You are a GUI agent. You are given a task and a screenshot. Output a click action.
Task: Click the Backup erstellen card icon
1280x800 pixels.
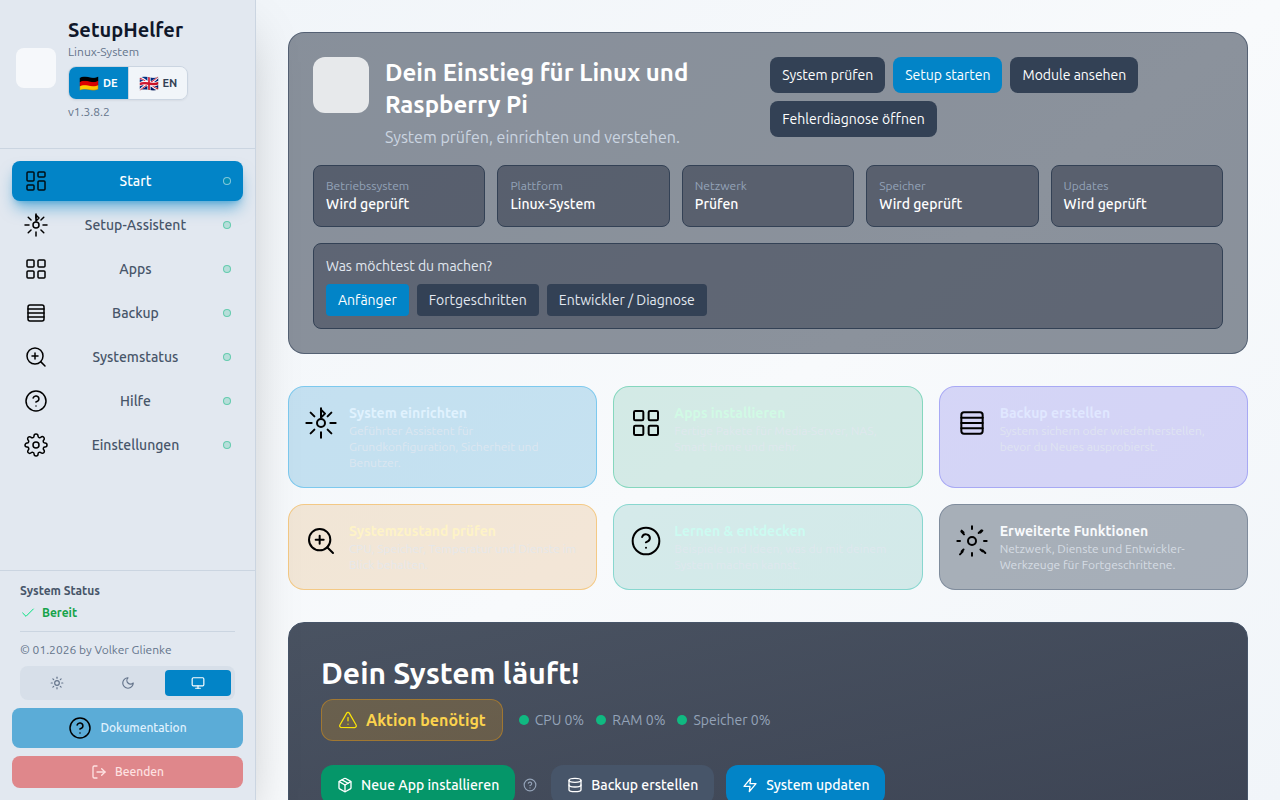coord(972,423)
